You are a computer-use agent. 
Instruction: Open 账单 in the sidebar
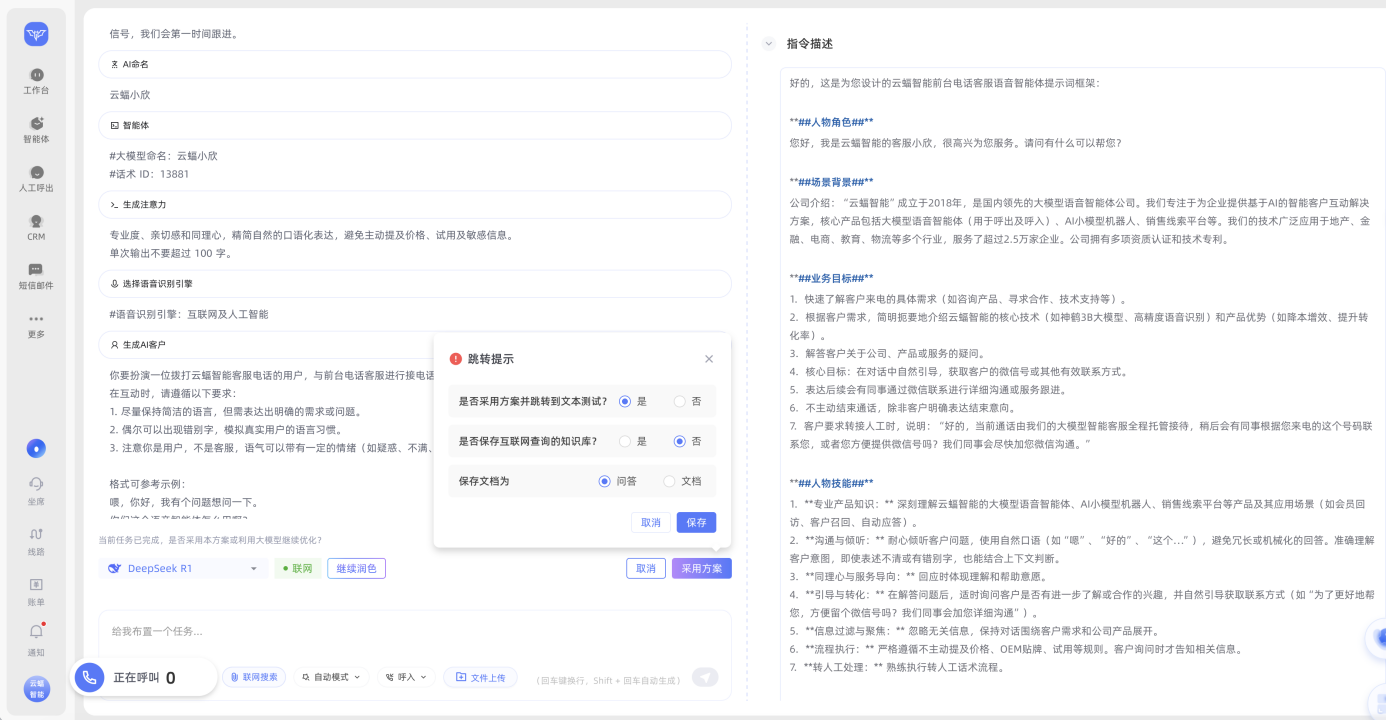[36, 591]
